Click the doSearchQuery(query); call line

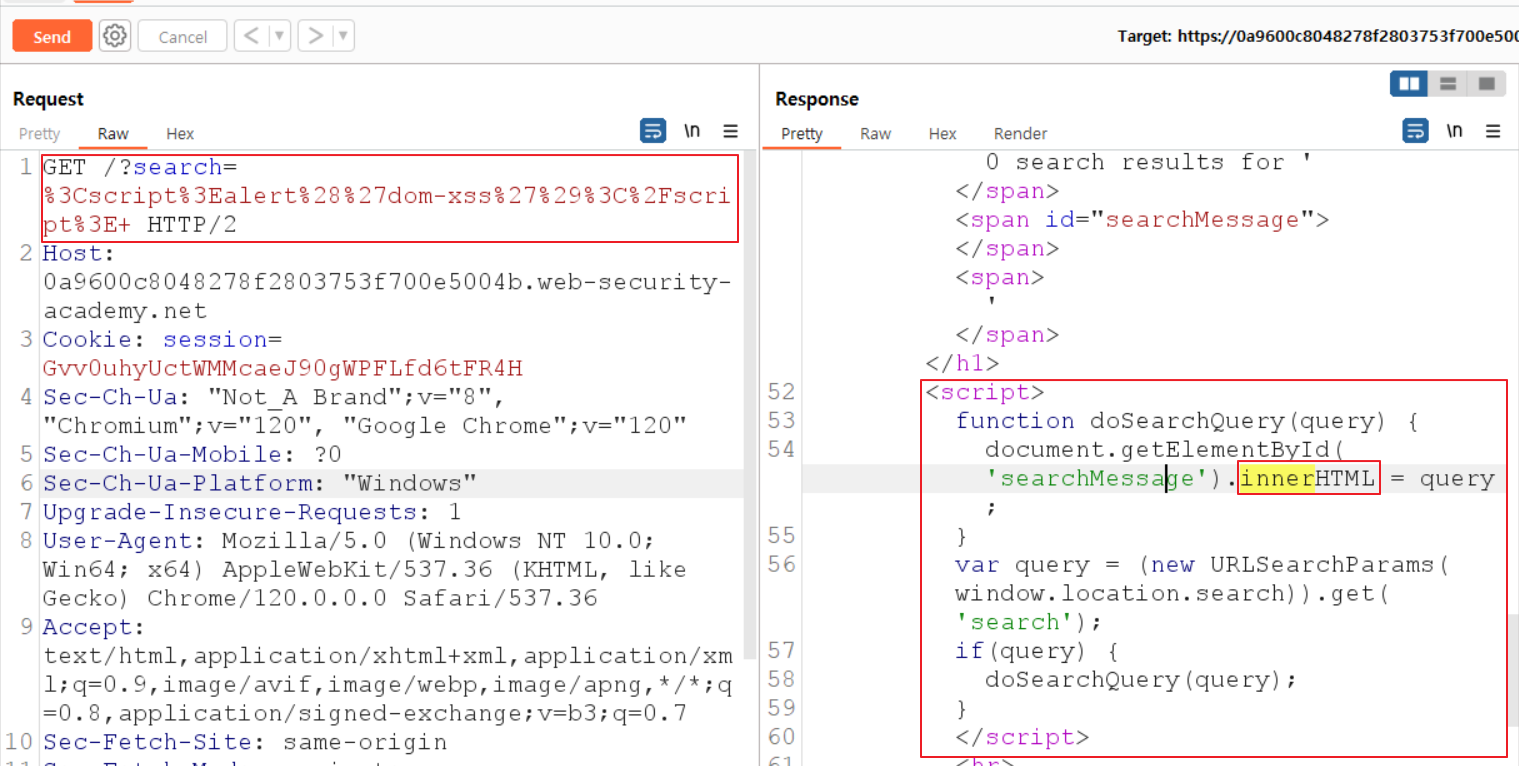(1140, 680)
